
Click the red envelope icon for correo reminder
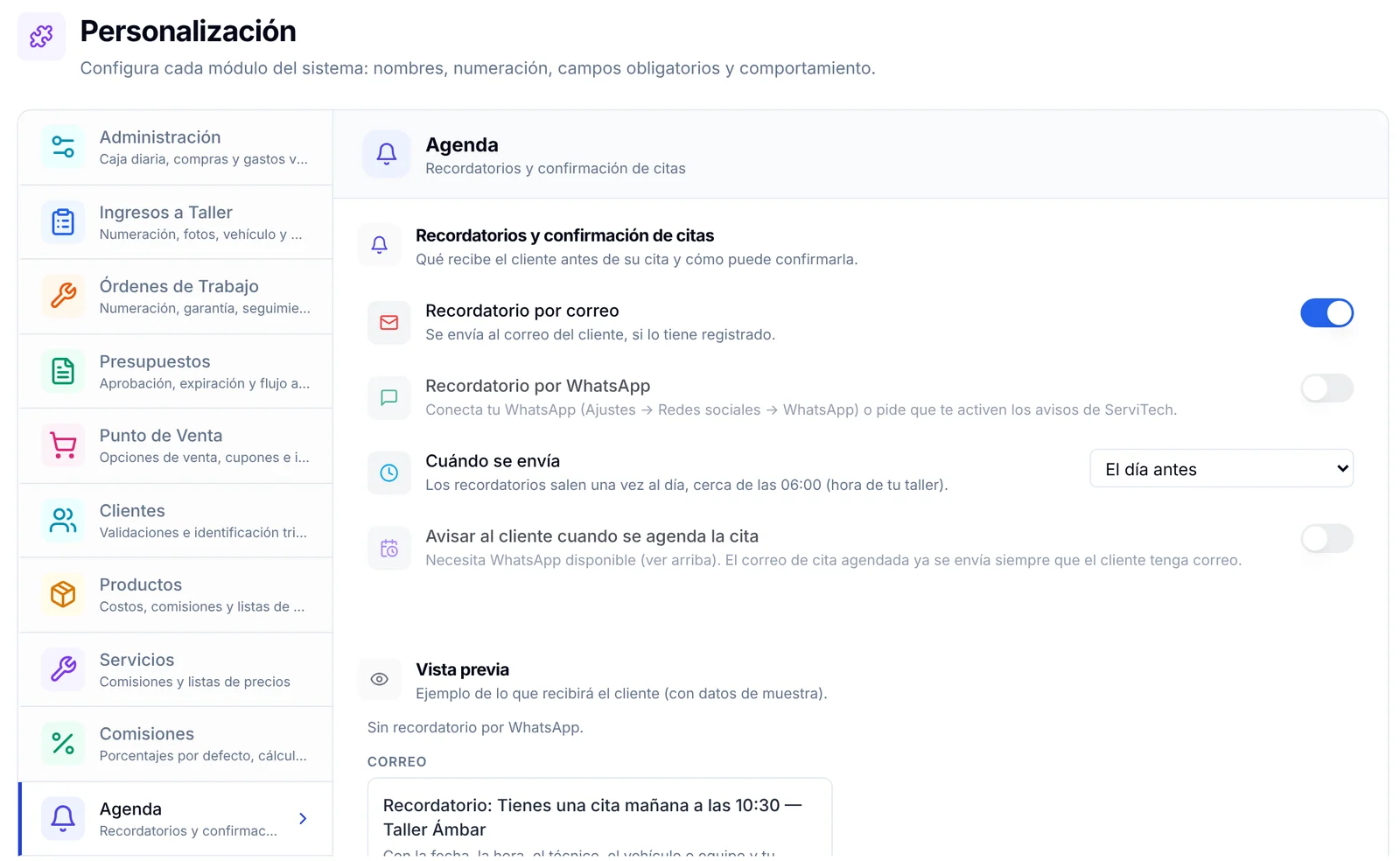(x=389, y=323)
